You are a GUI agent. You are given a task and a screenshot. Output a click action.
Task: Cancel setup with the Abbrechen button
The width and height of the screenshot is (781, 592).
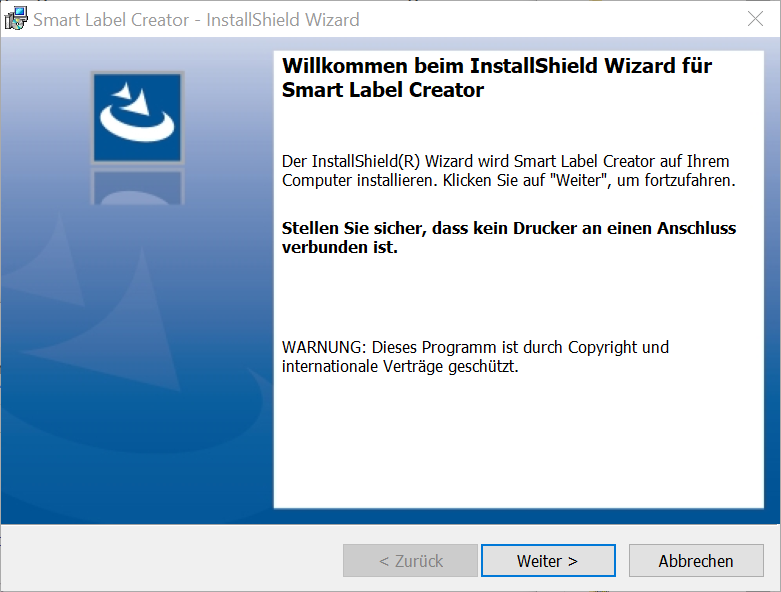696,561
